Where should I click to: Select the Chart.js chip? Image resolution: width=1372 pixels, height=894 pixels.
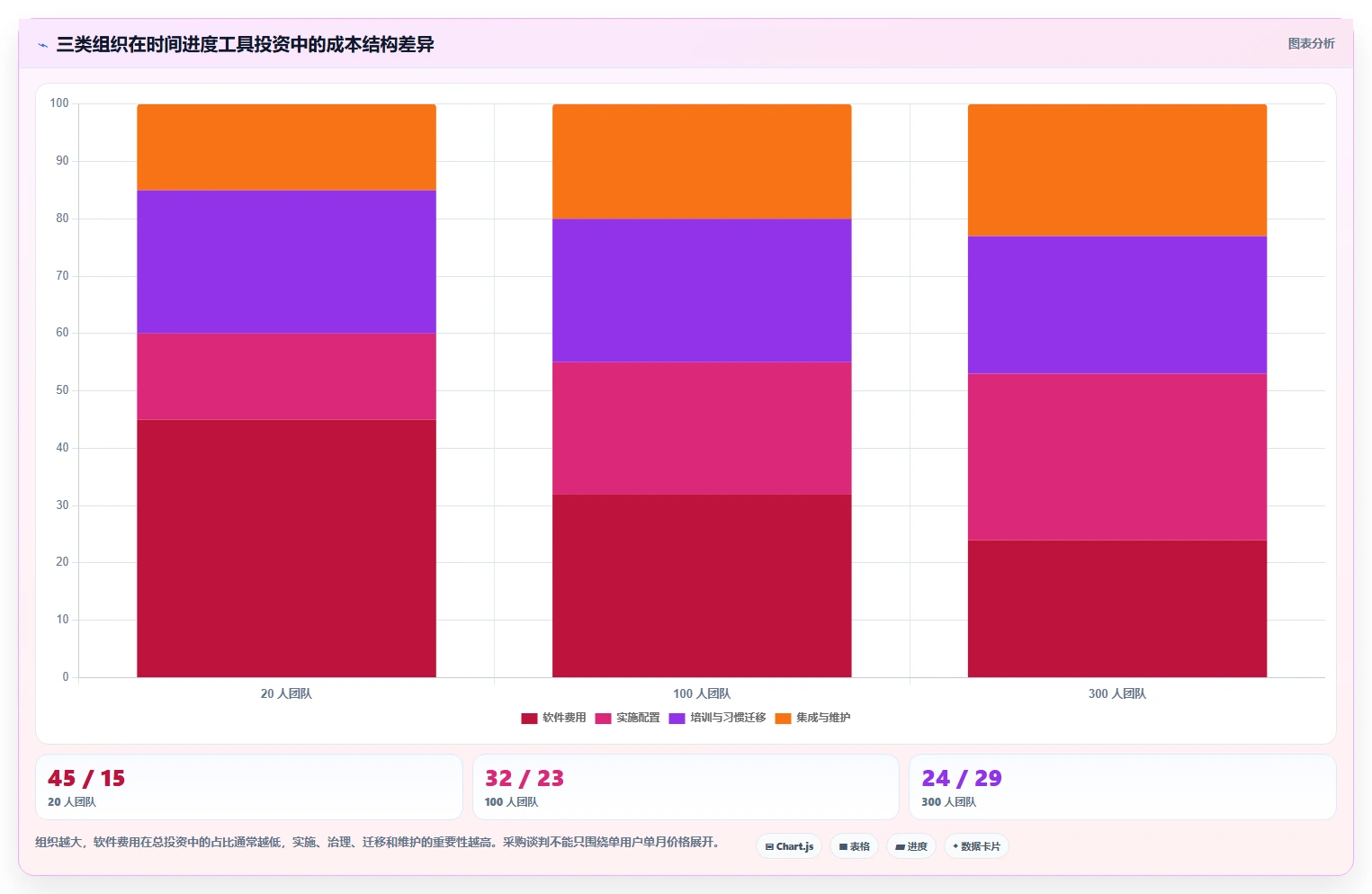tap(789, 846)
